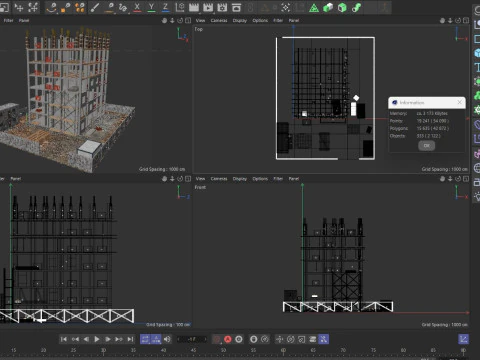
Task: Click render to picture viewer clapperboard with play symbol
Action: tap(208, 7)
